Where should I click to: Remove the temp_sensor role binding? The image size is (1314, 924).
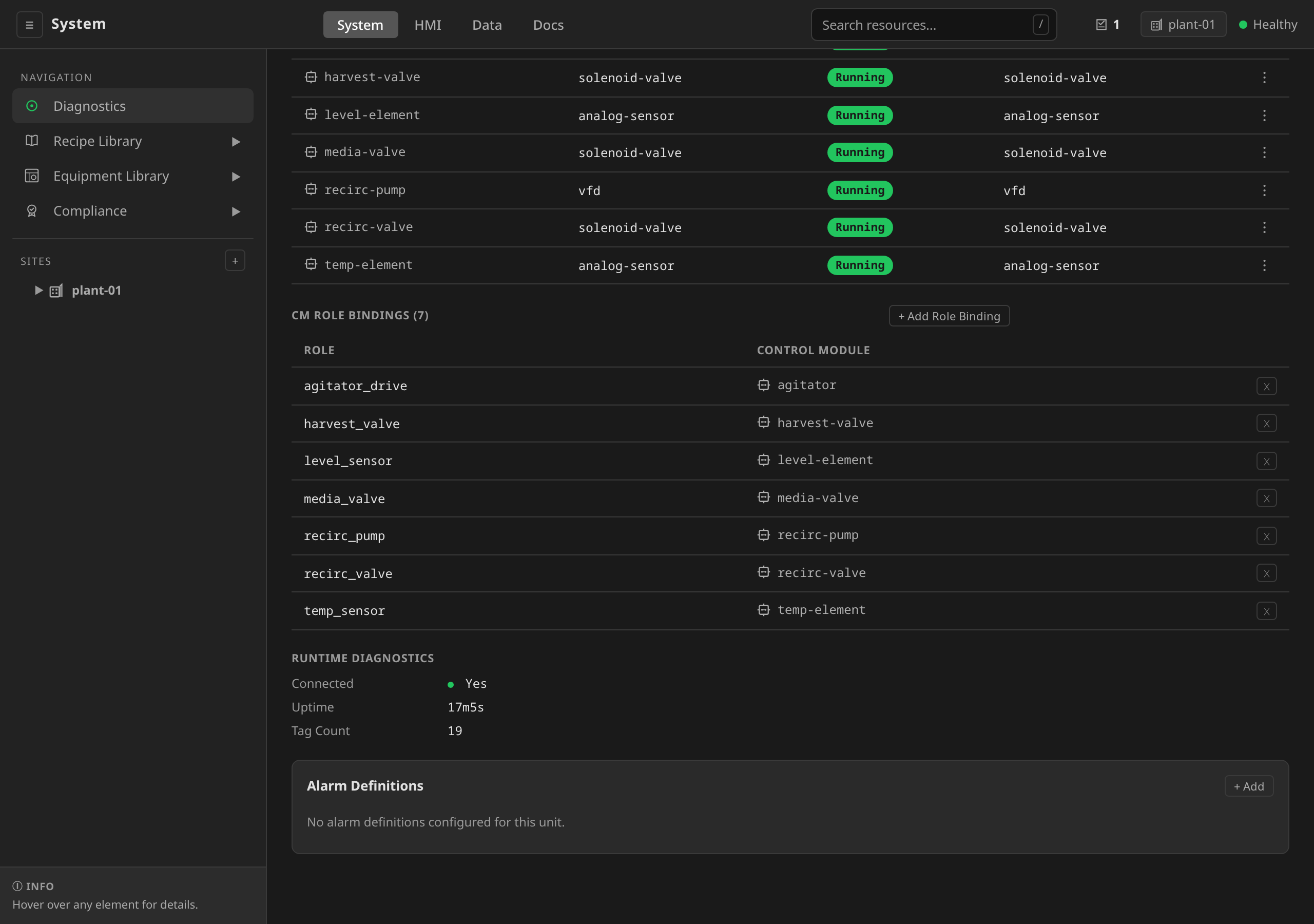pyautogui.click(x=1266, y=611)
